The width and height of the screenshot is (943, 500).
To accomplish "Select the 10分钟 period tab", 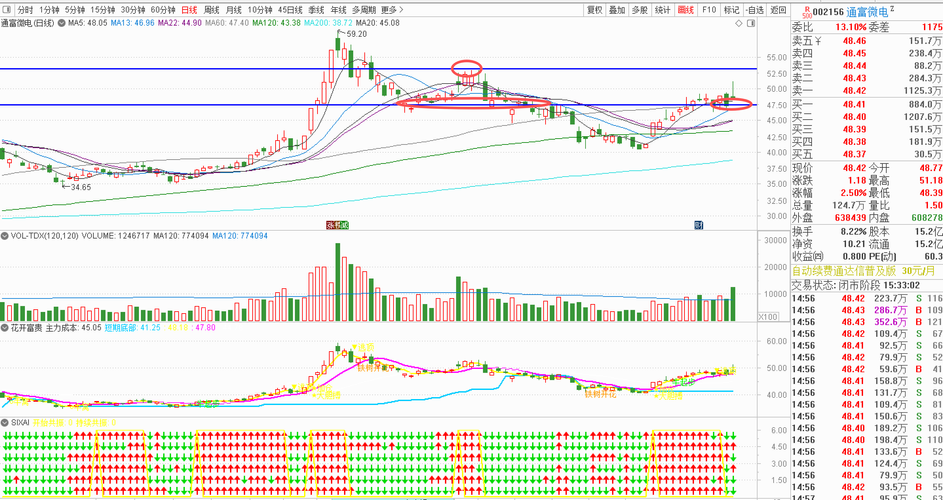I will point(260,10).
